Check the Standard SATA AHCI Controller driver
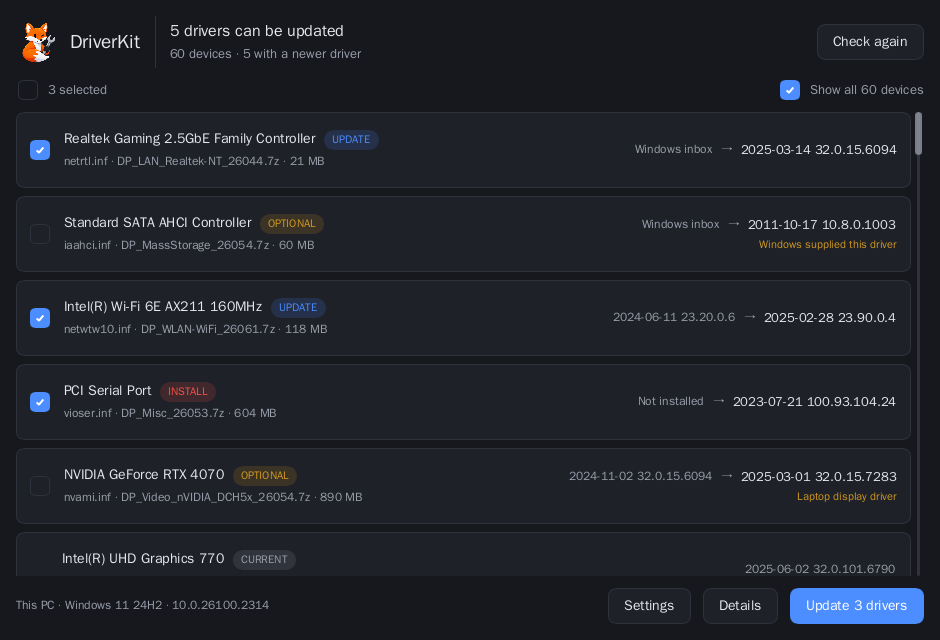 point(40,234)
